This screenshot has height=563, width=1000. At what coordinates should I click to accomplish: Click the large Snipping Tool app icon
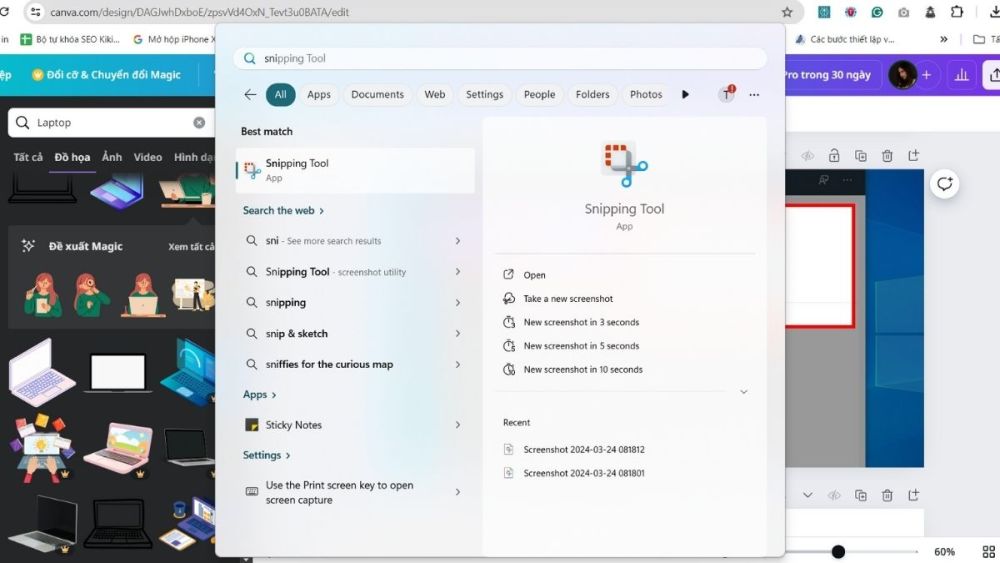pos(624,165)
